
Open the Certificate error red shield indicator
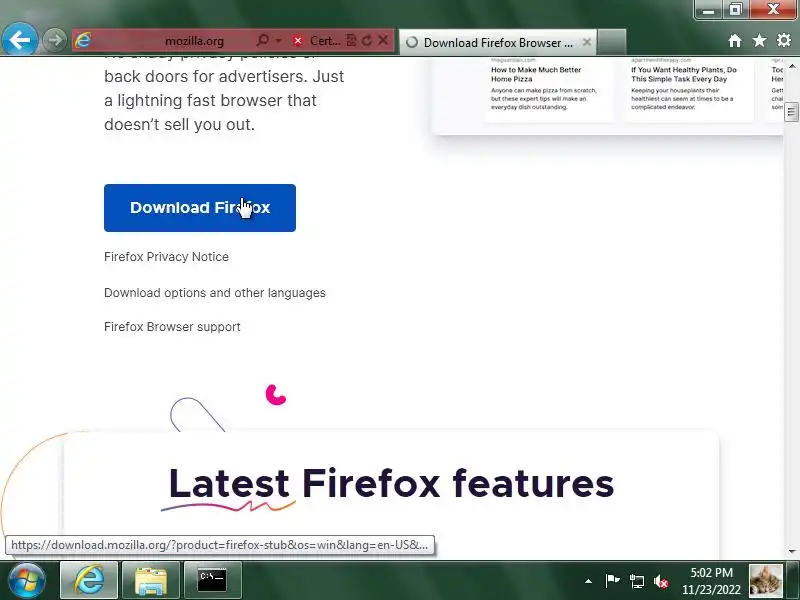pos(316,41)
